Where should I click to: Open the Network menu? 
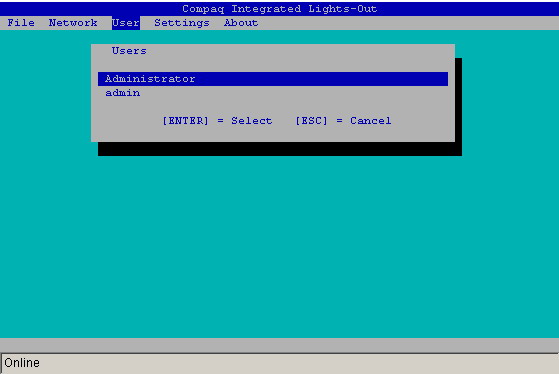(x=73, y=23)
